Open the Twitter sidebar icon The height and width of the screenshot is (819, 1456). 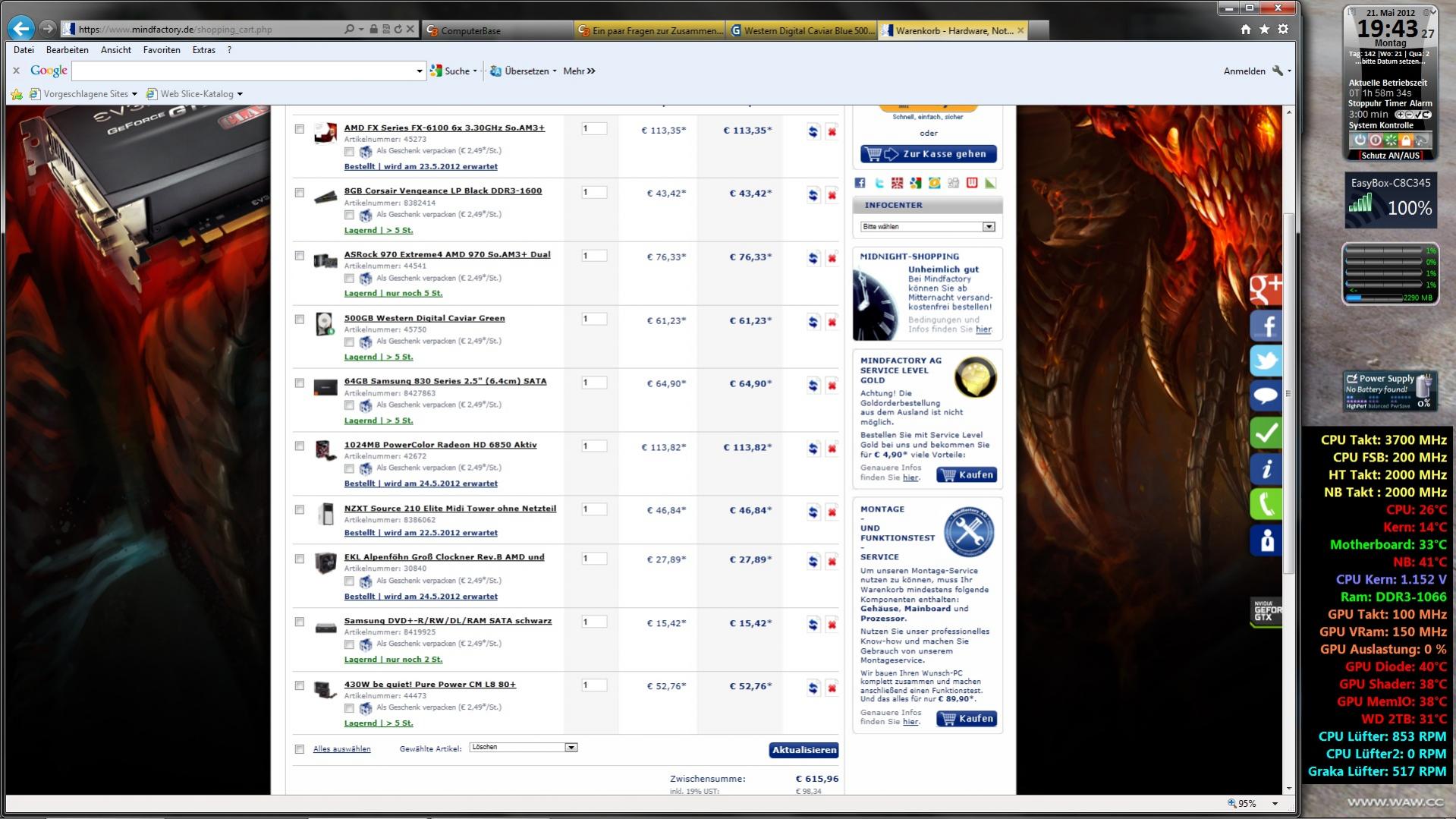coord(1266,361)
